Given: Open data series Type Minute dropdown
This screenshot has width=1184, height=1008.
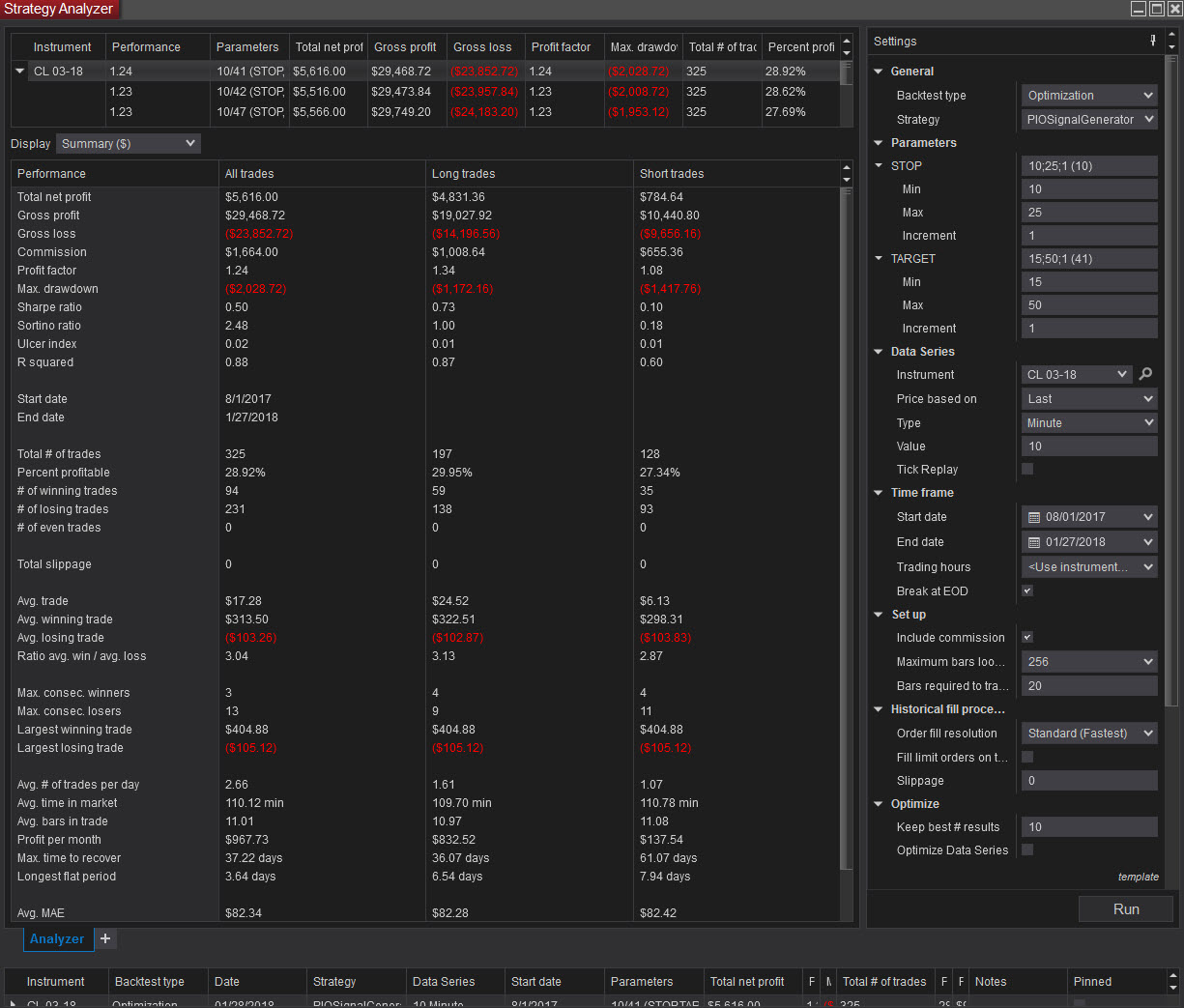Looking at the screenshot, I should 1089,423.
